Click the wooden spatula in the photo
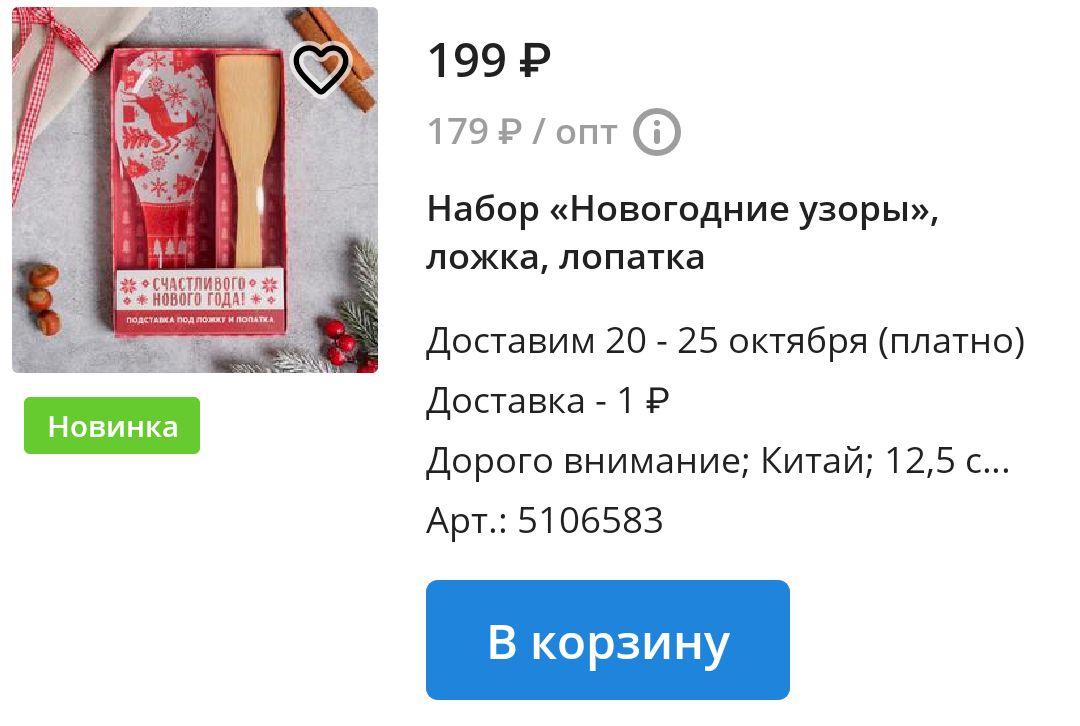Image resolution: width=1080 pixels, height=726 pixels. tap(249, 162)
